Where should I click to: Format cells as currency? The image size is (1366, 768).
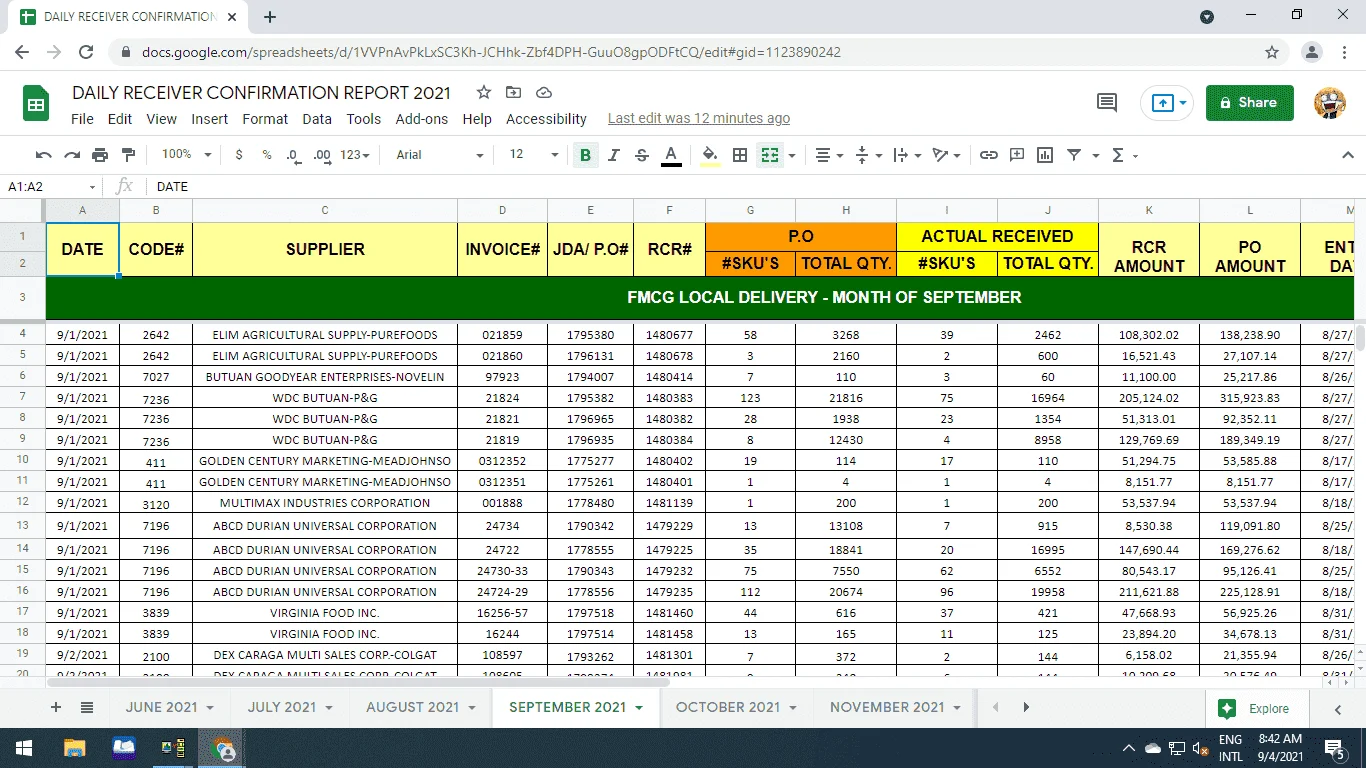(239, 155)
